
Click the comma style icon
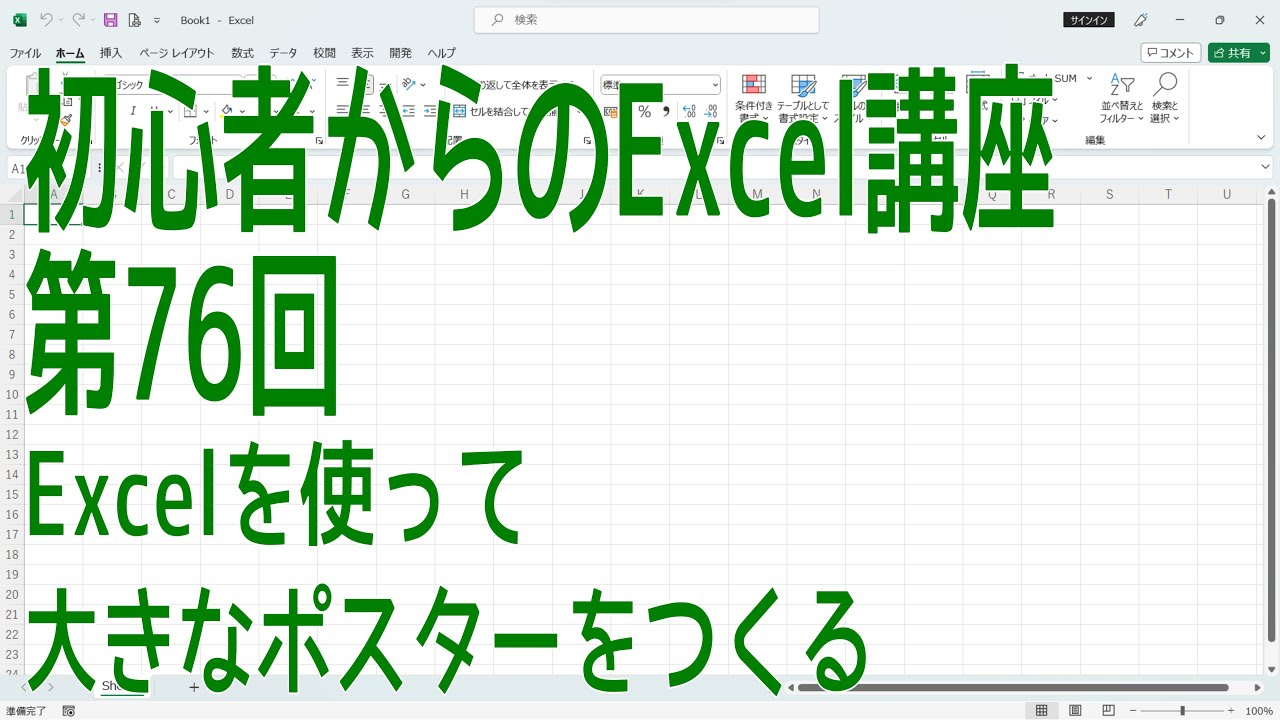[x=666, y=111]
